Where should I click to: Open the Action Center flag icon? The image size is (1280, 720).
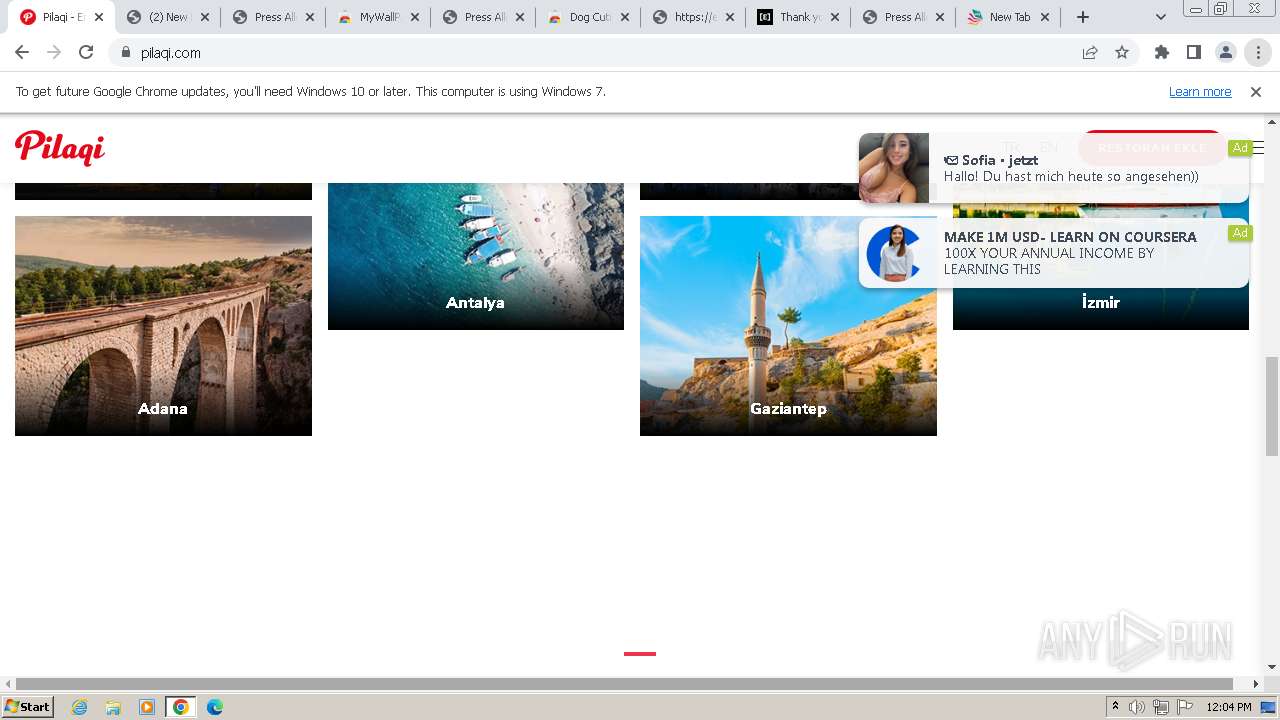click(x=1185, y=707)
